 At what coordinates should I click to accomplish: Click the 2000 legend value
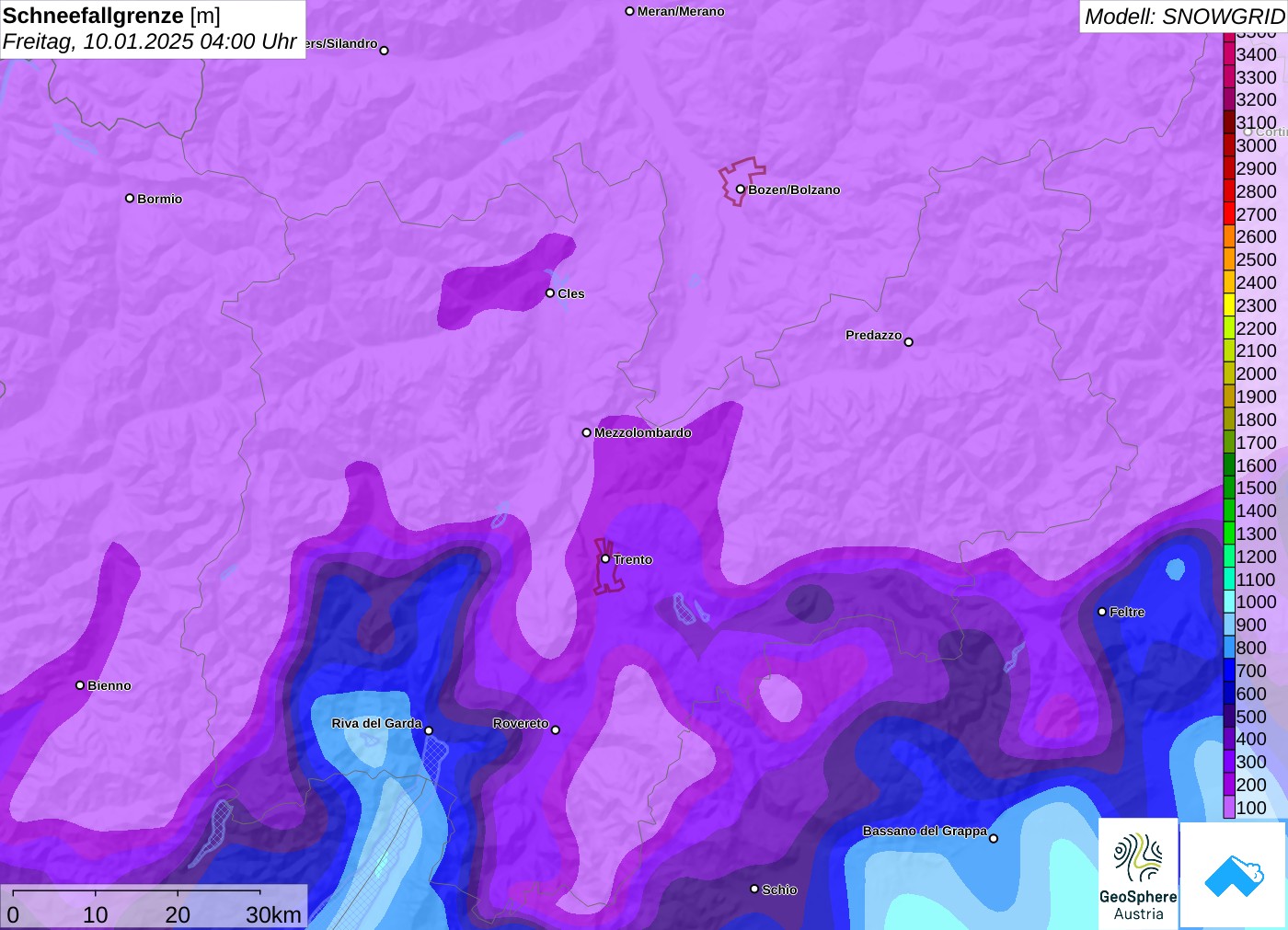pyautogui.click(x=1257, y=373)
